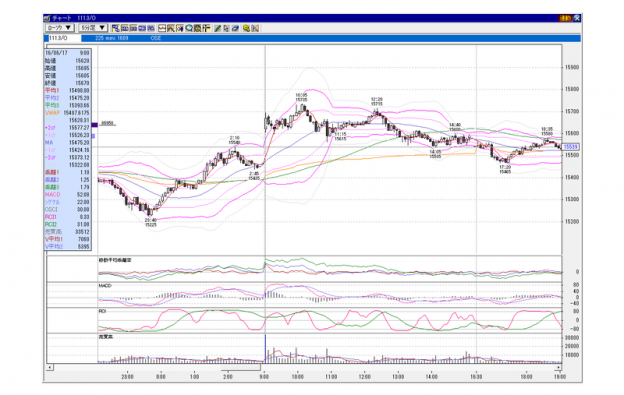Open the 5-minute timeframe dropdown
This screenshot has height=395, width=624.
point(93,28)
